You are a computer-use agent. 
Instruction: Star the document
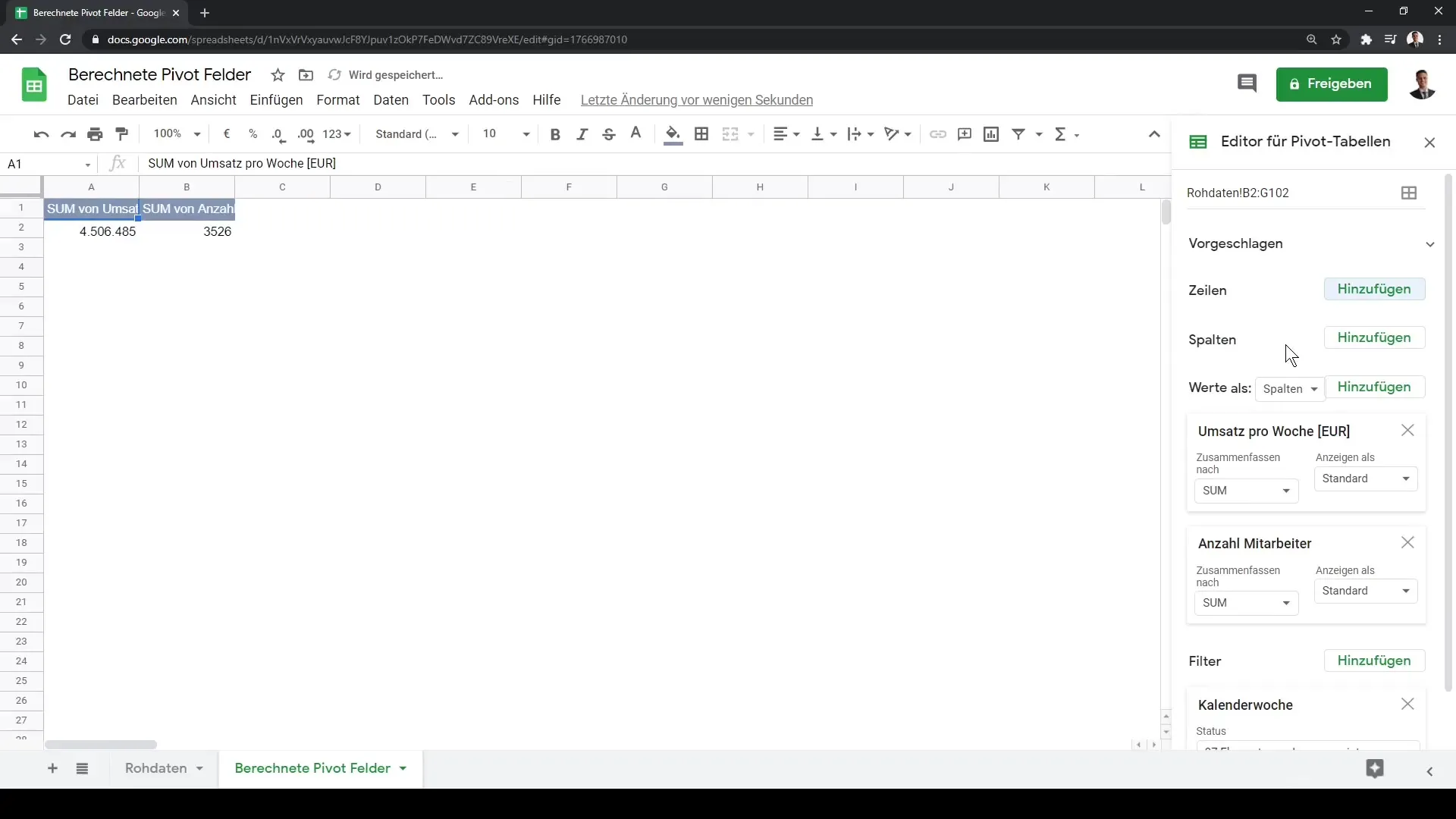click(278, 75)
